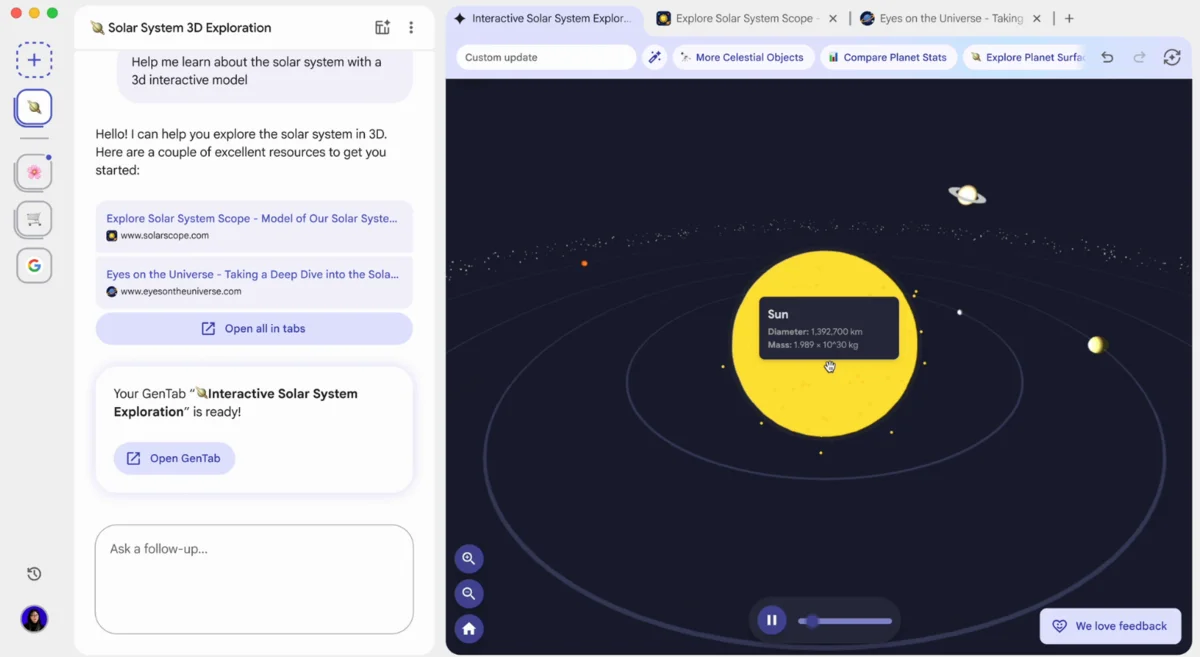Pause the orbit animation
The image size is (1200, 657).
pos(771,620)
